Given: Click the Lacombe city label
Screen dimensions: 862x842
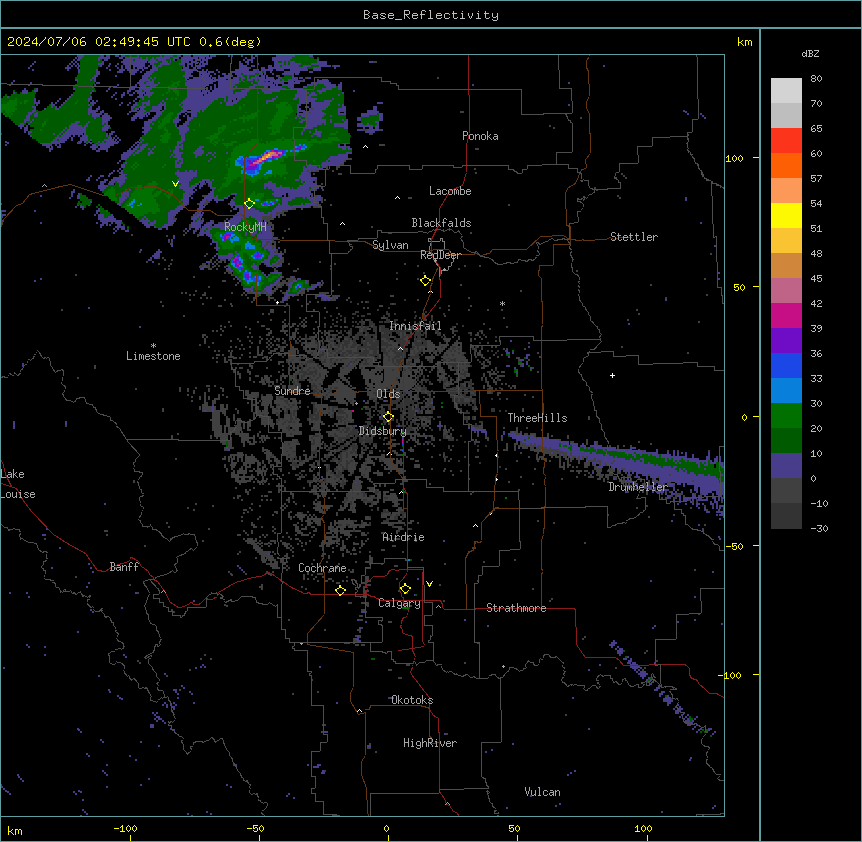Looking at the screenshot, I should click(450, 191).
